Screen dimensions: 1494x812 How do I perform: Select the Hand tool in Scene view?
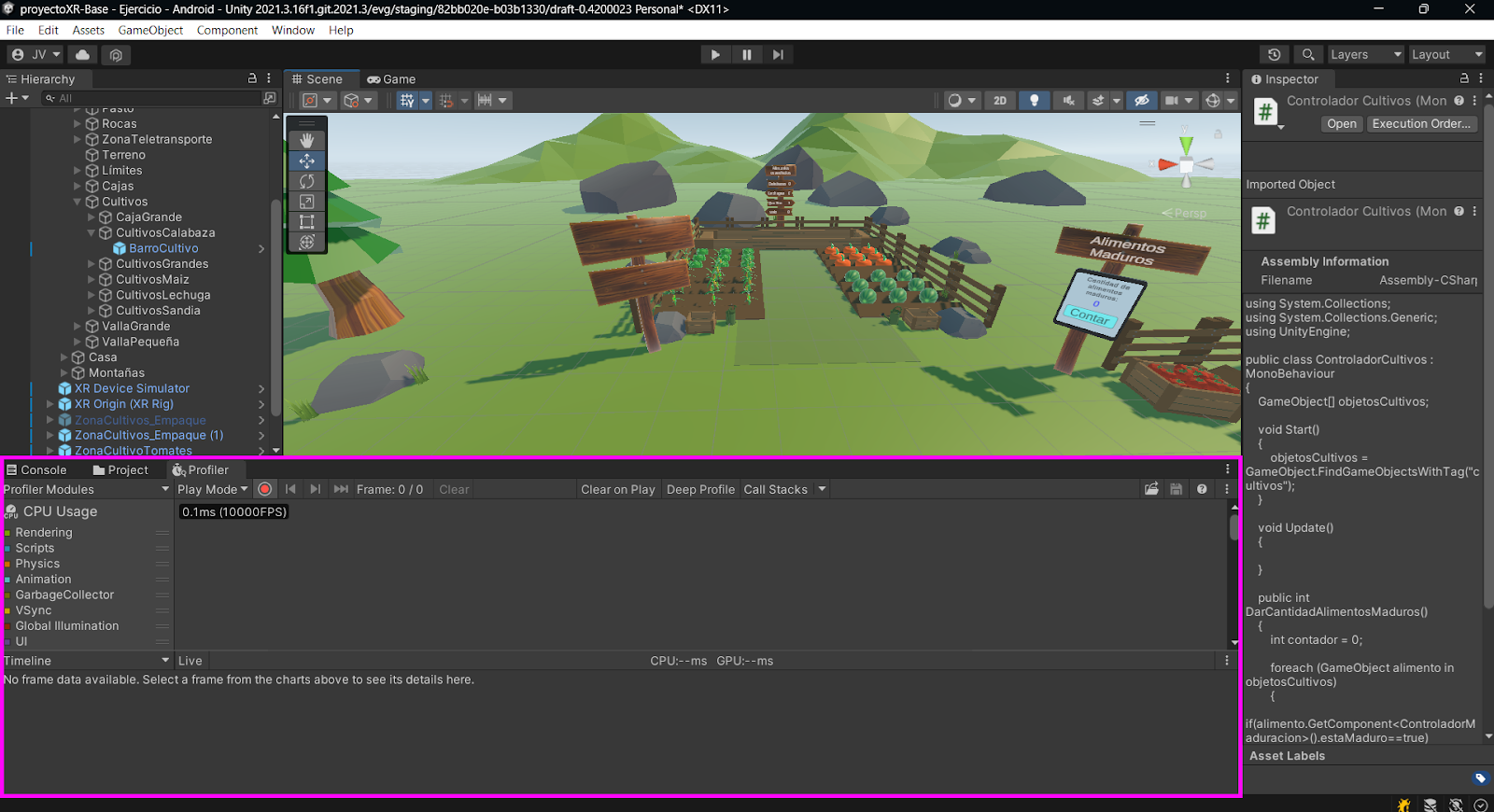click(x=306, y=141)
